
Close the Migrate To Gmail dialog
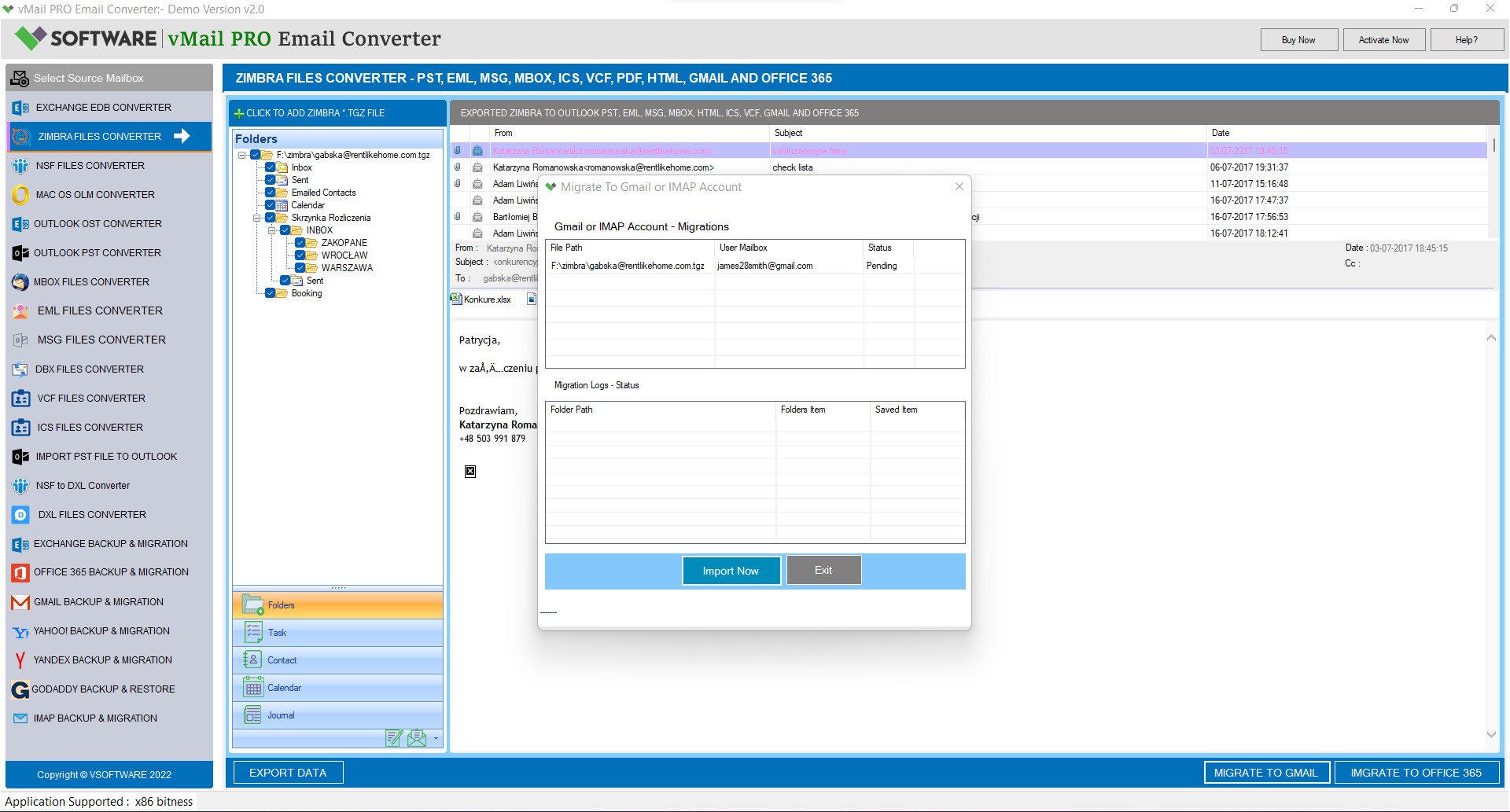click(x=959, y=186)
